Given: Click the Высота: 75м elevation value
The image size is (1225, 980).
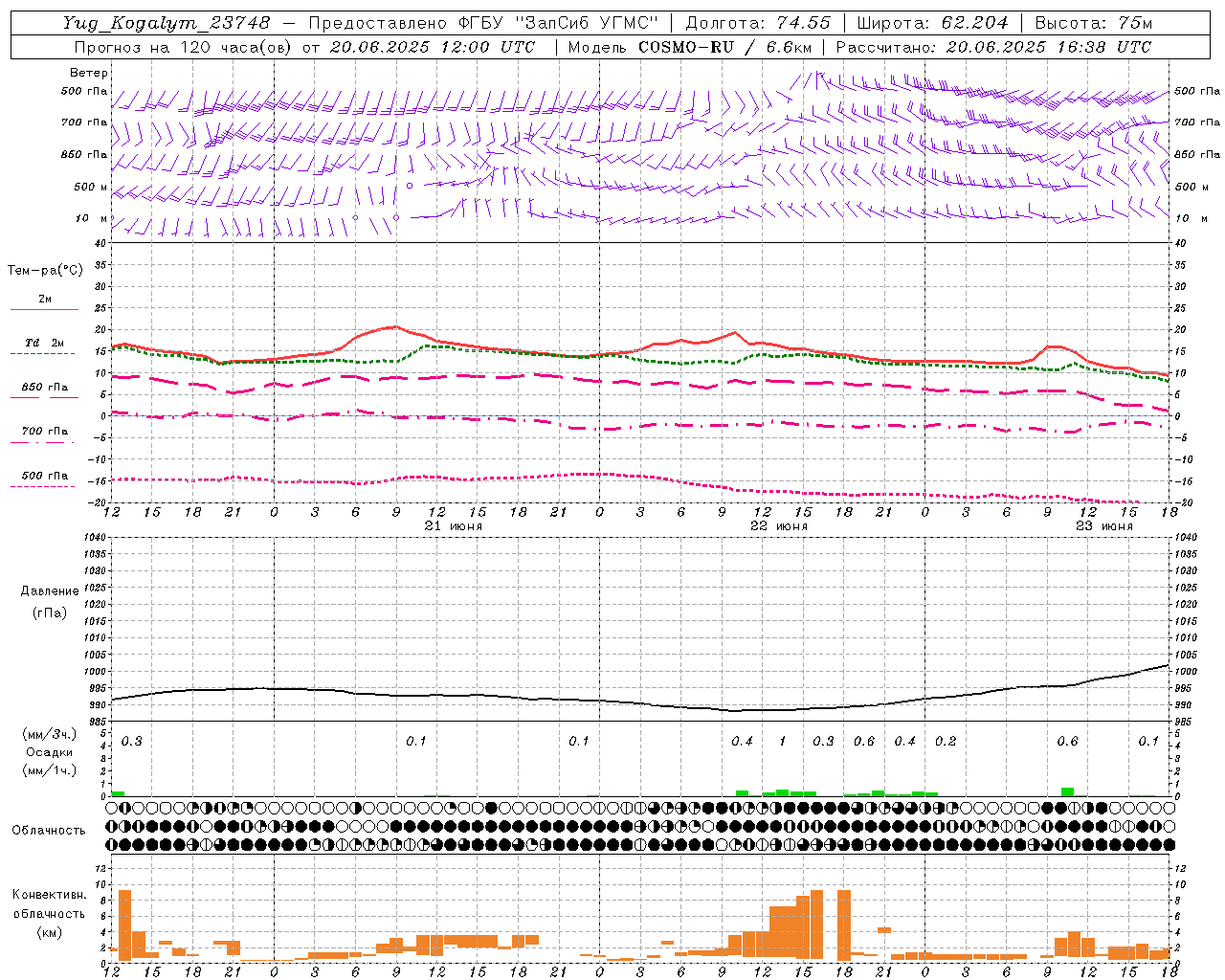Looking at the screenshot, I should (x=1094, y=23).
